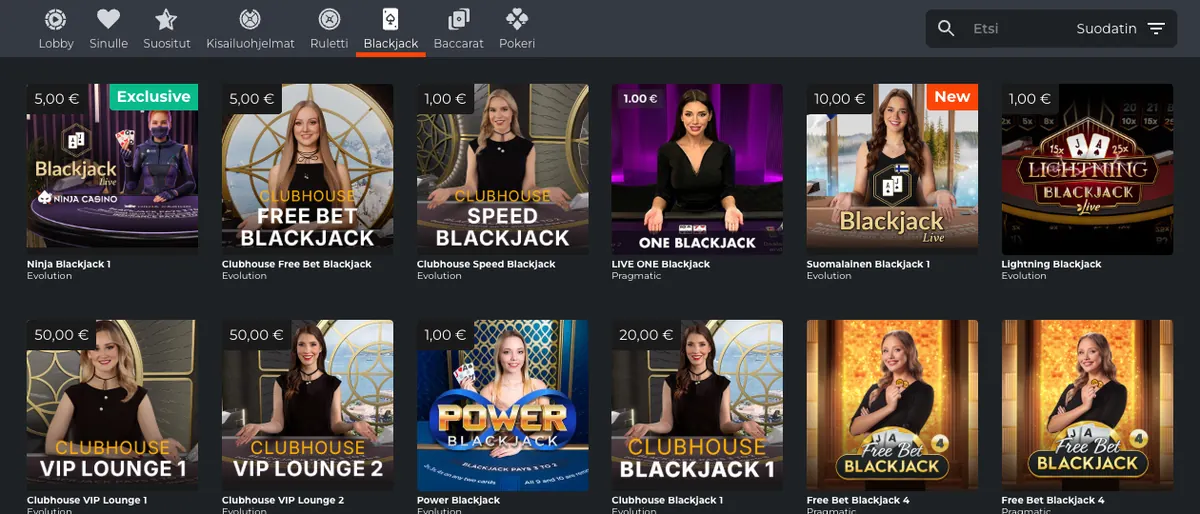This screenshot has height=514, width=1200.
Task: Open Kisailuohjelmat category icon
Action: [x=250, y=19]
